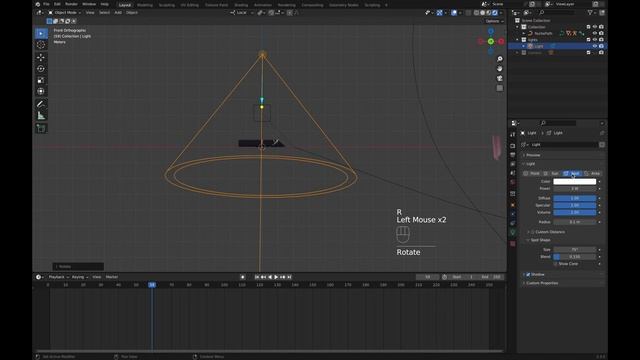Open the Output properties tab icon
The height and width of the screenshot is (360, 640).
[513, 155]
